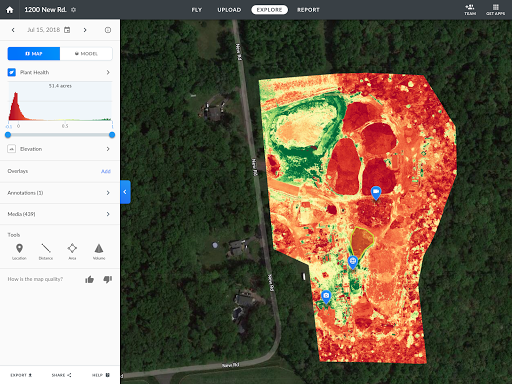Click the EXPORT button
The width and height of the screenshot is (512, 384).
coord(21,375)
